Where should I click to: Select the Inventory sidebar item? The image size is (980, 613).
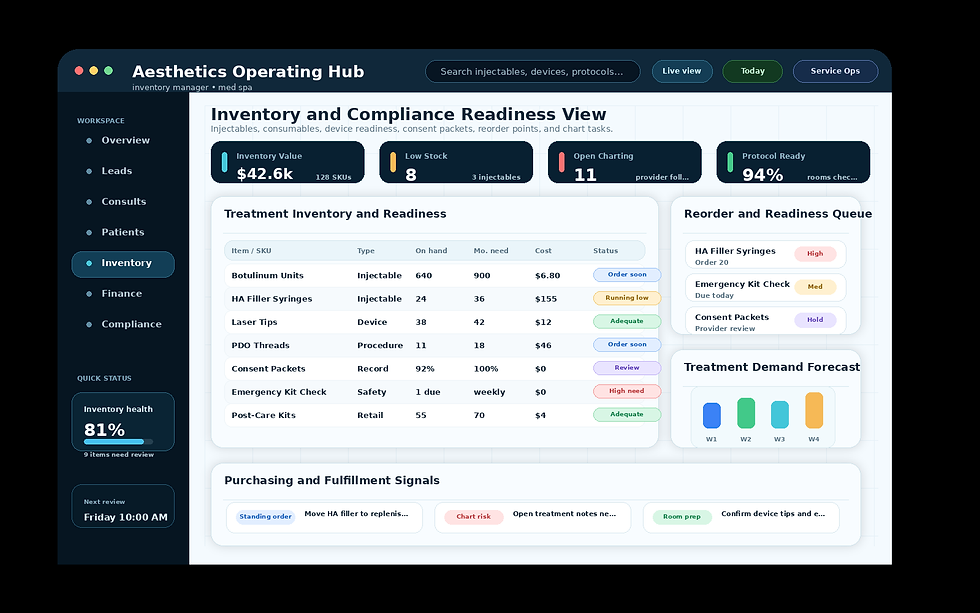point(123,264)
